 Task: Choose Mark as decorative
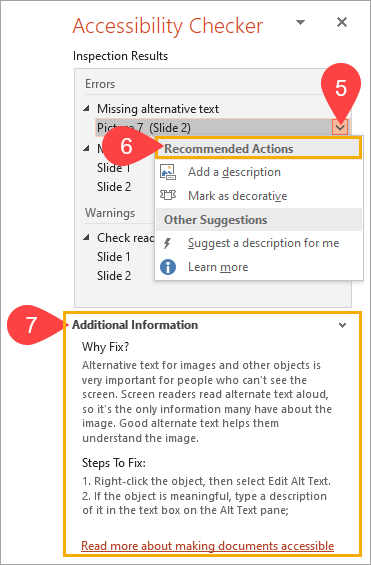238,196
